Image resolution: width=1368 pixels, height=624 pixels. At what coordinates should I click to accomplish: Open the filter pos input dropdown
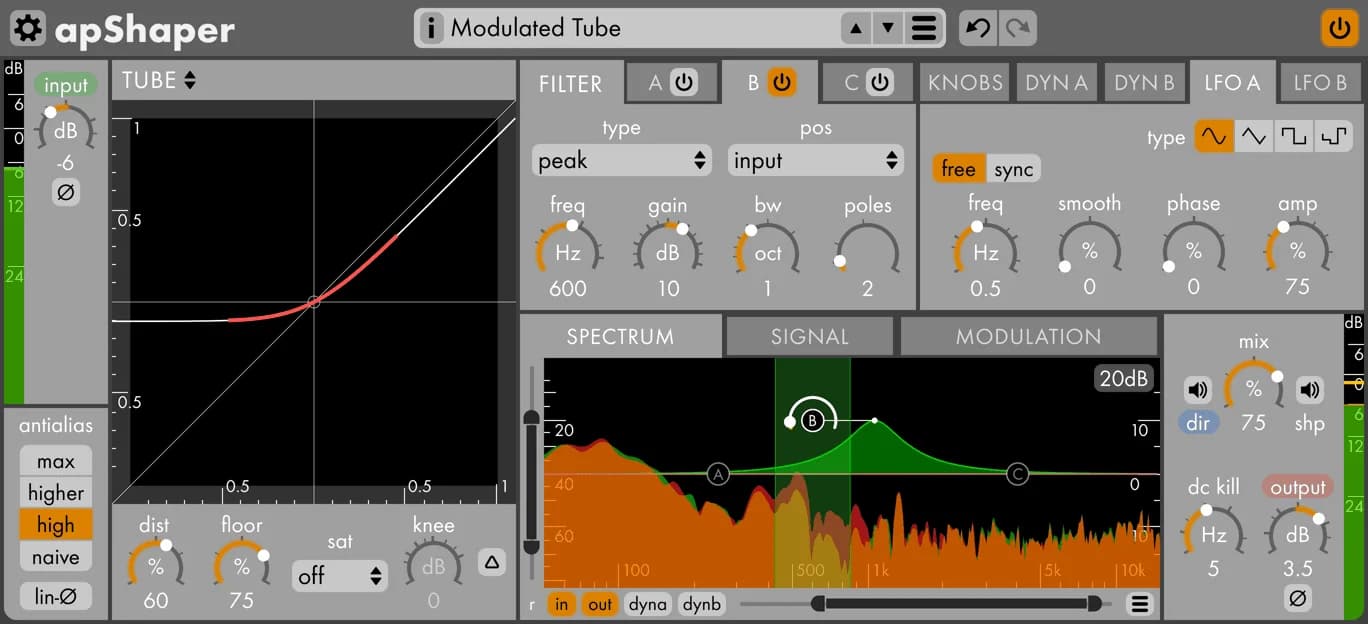click(815, 161)
